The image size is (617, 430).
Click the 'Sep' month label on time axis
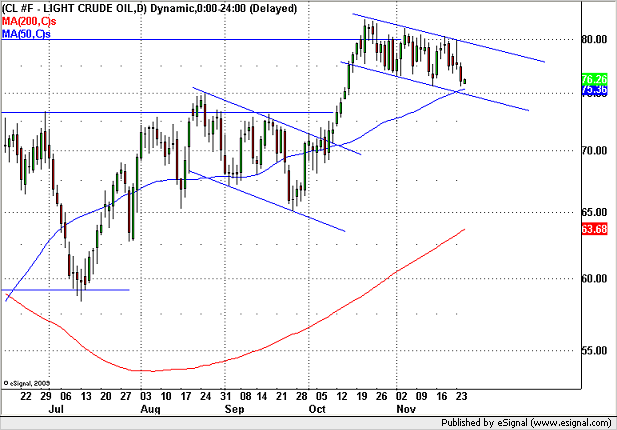tap(234, 409)
